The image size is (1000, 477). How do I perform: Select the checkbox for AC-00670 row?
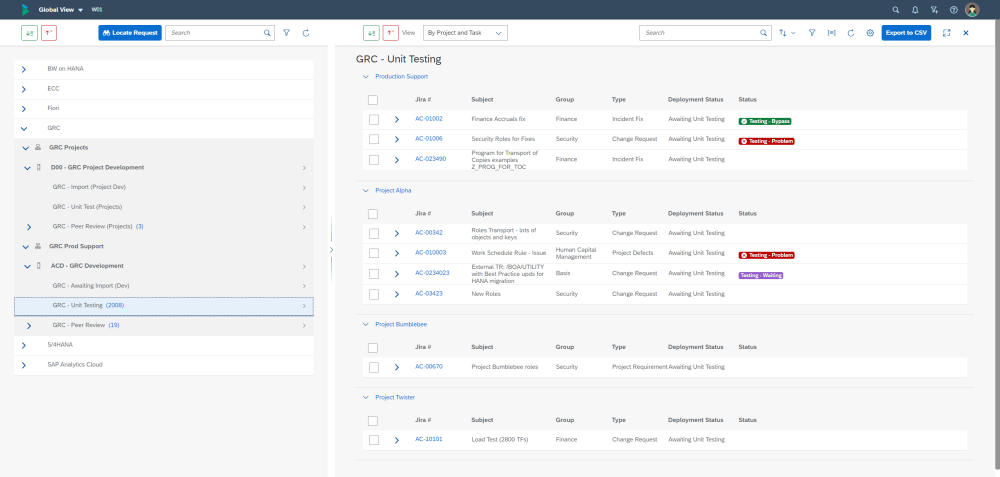coord(373,367)
